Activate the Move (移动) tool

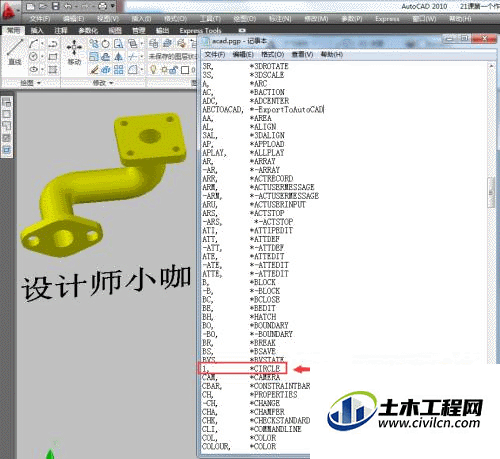point(74,52)
